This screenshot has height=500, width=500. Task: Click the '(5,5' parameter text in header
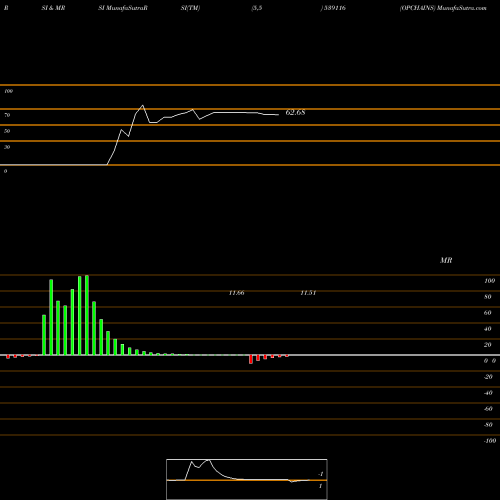point(257,8)
